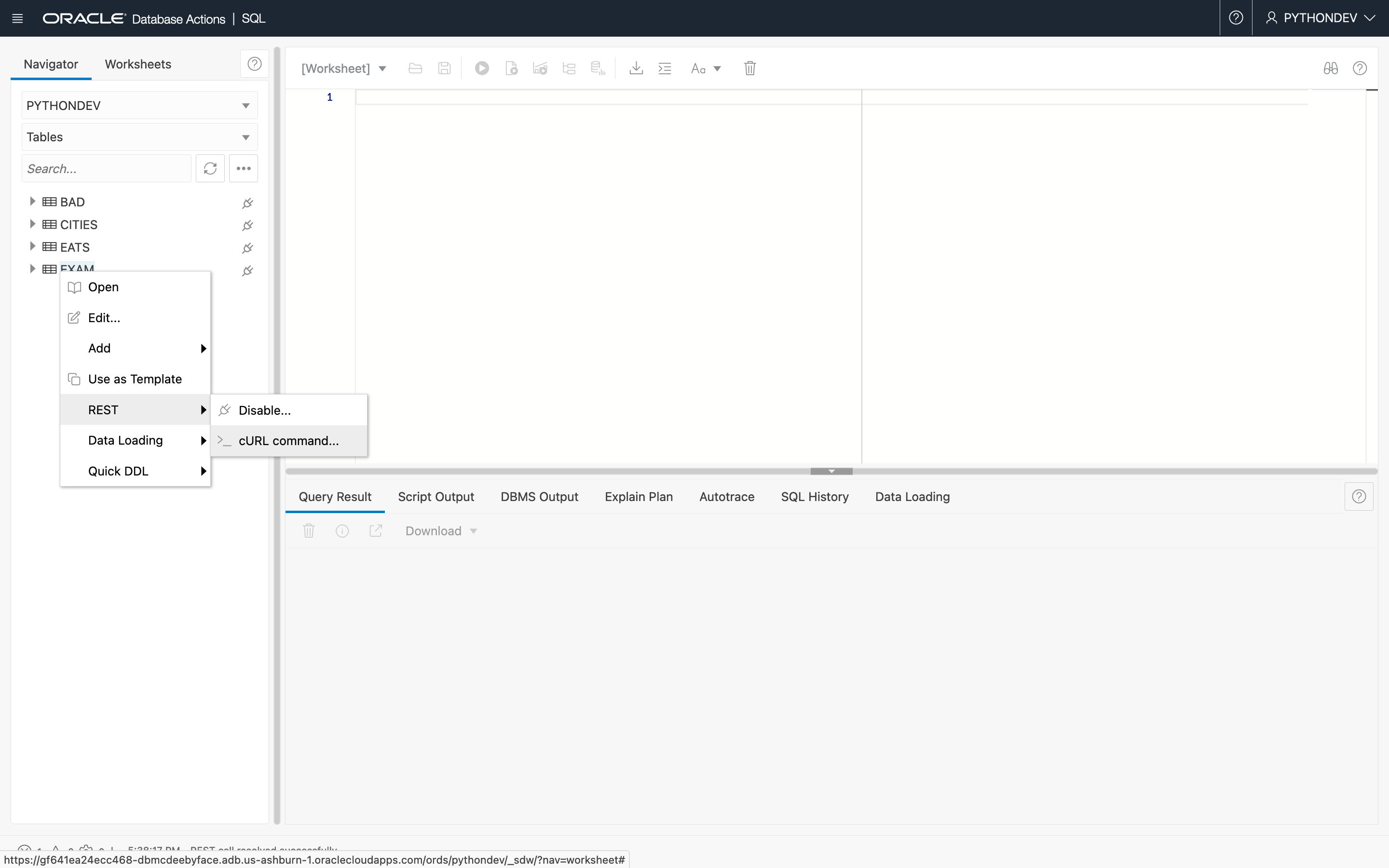This screenshot has height=868, width=1389.
Task: Click inside the Search field of the Navigator
Action: [x=106, y=168]
